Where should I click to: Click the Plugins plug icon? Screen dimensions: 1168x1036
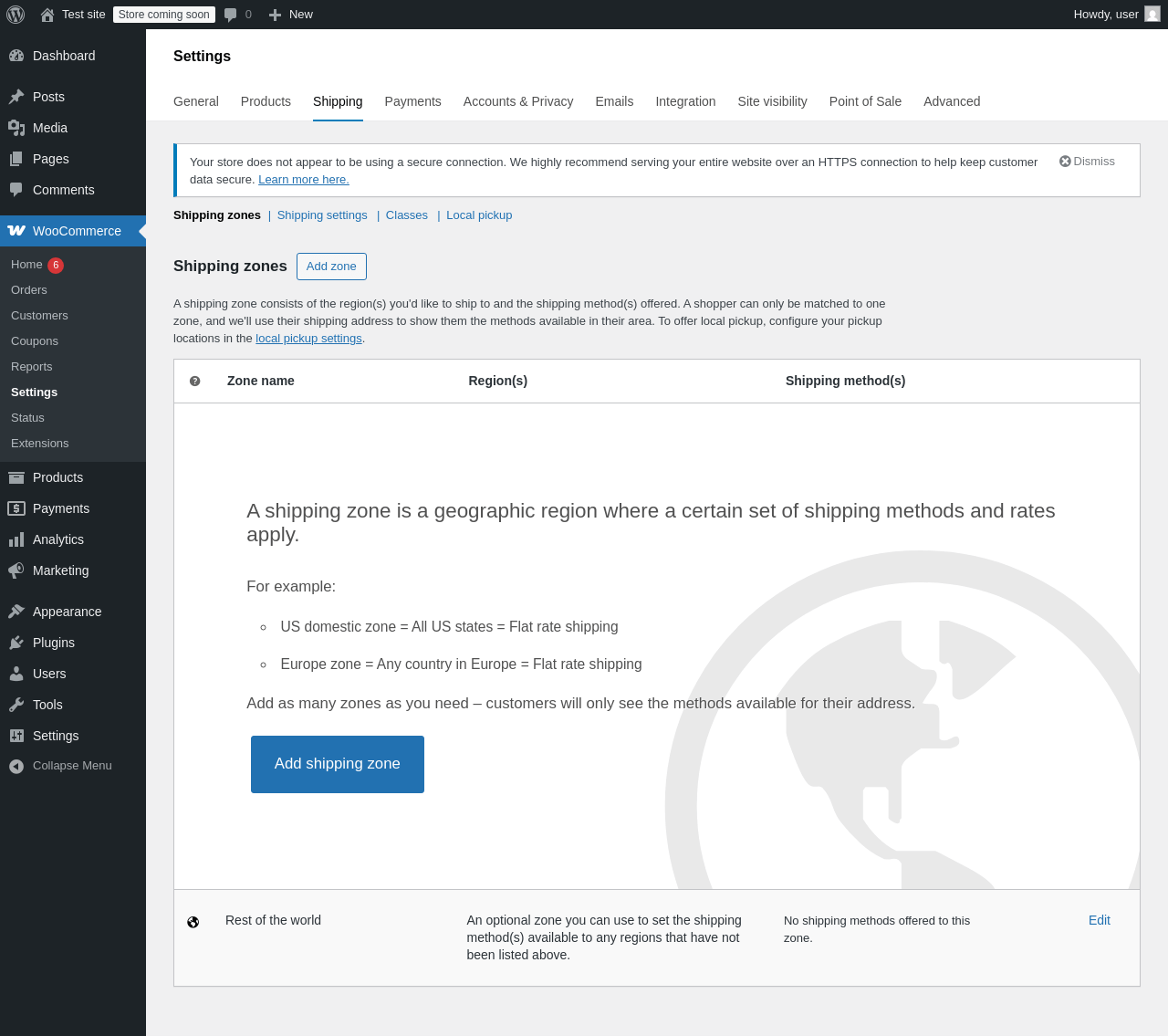click(x=16, y=643)
